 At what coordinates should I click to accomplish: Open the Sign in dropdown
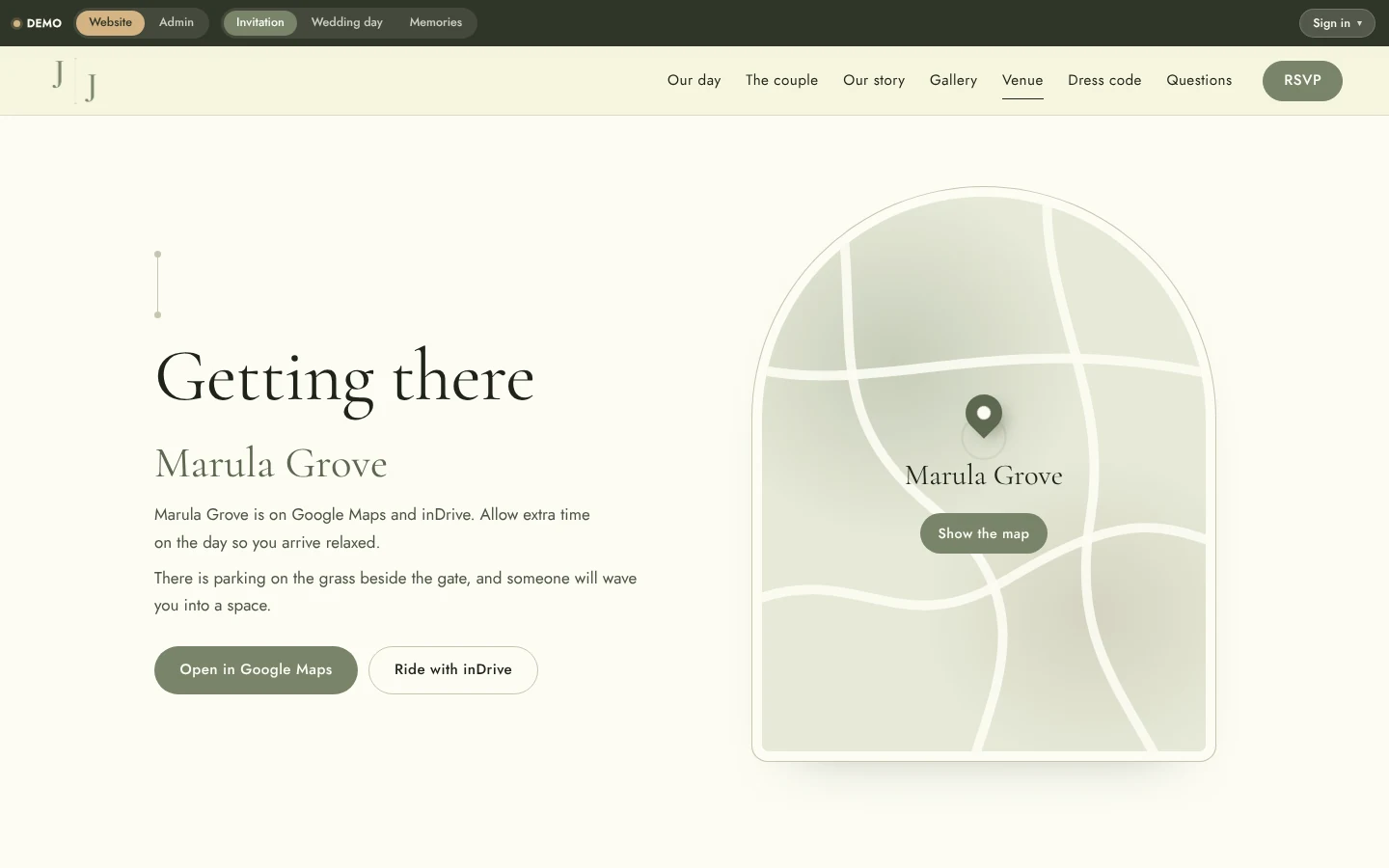1337,23
